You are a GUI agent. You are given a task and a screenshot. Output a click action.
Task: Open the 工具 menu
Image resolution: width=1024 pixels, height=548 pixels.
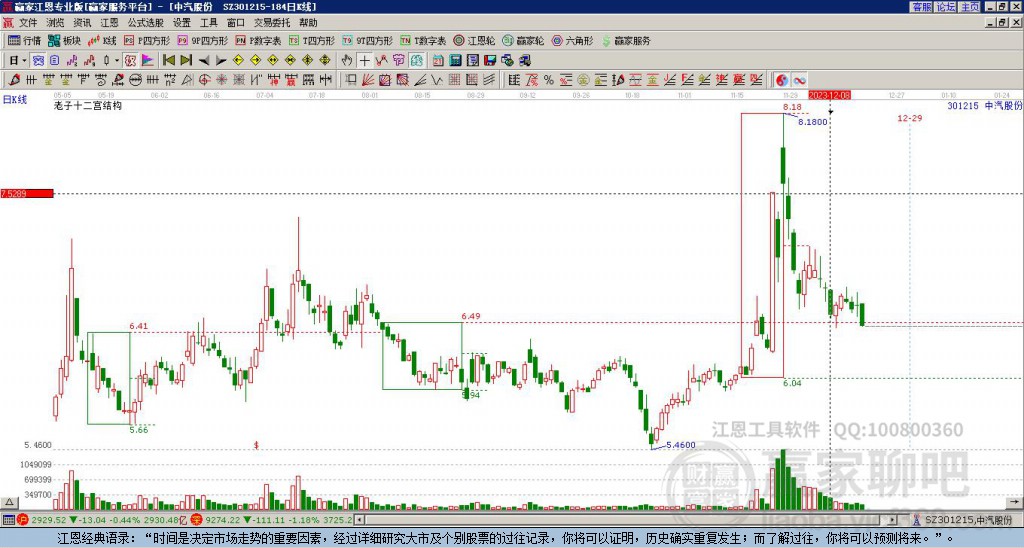(x=209, y=23)
